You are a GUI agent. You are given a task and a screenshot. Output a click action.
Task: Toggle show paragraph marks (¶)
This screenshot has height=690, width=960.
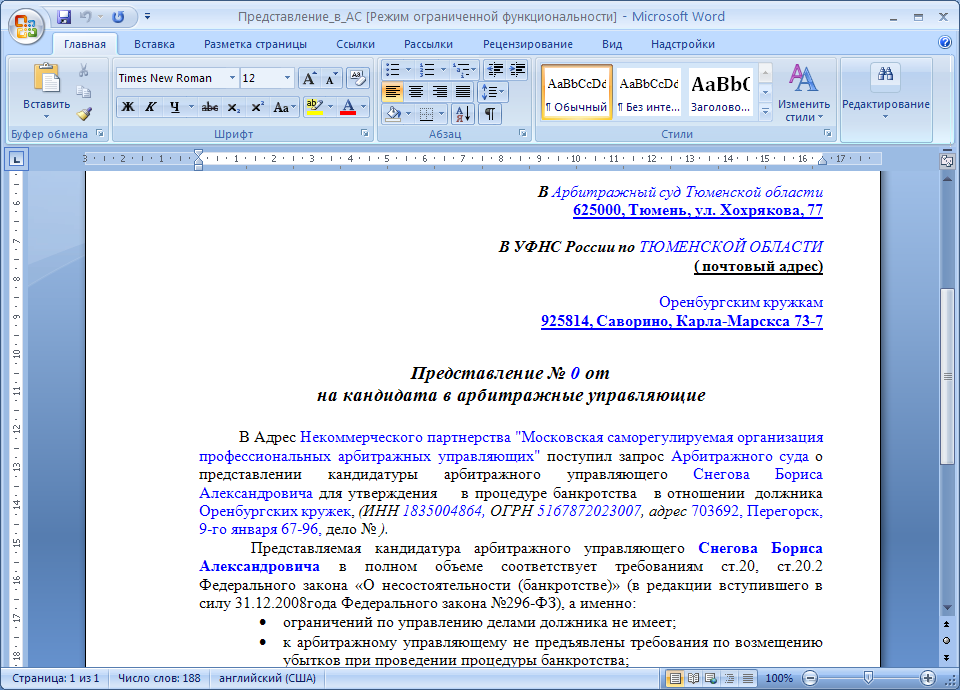(490, 113)
